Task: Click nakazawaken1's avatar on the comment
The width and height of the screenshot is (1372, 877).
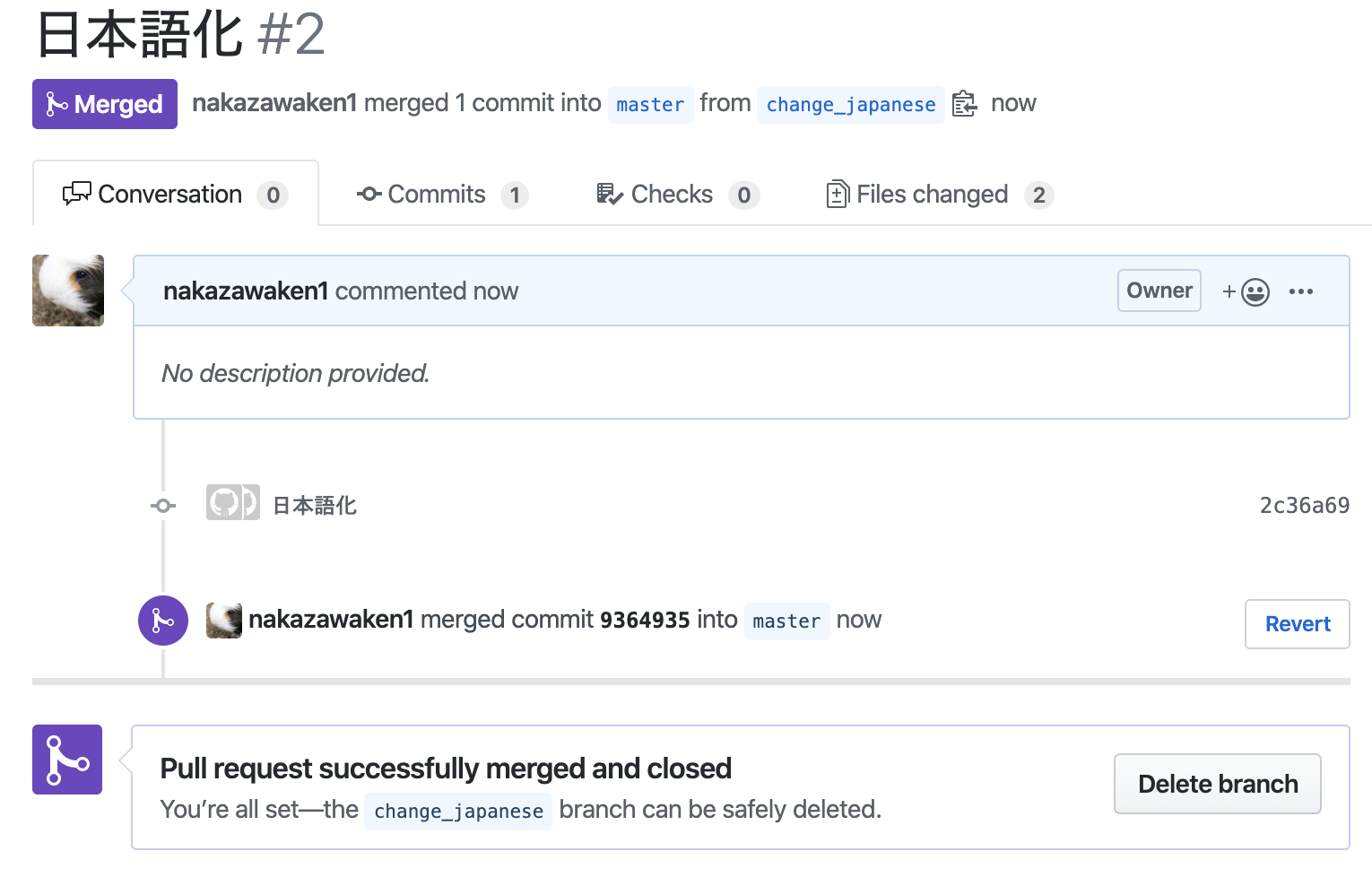Action: (67, 291)
